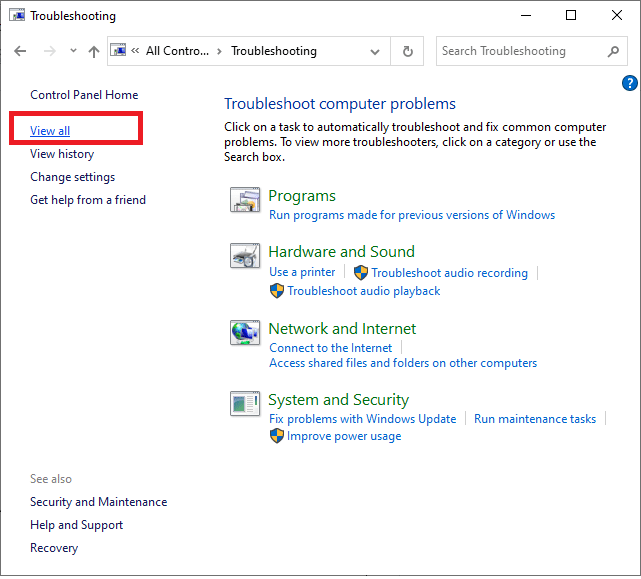Open Change settings link
This screenshot has width=641, height=579.
72,177
